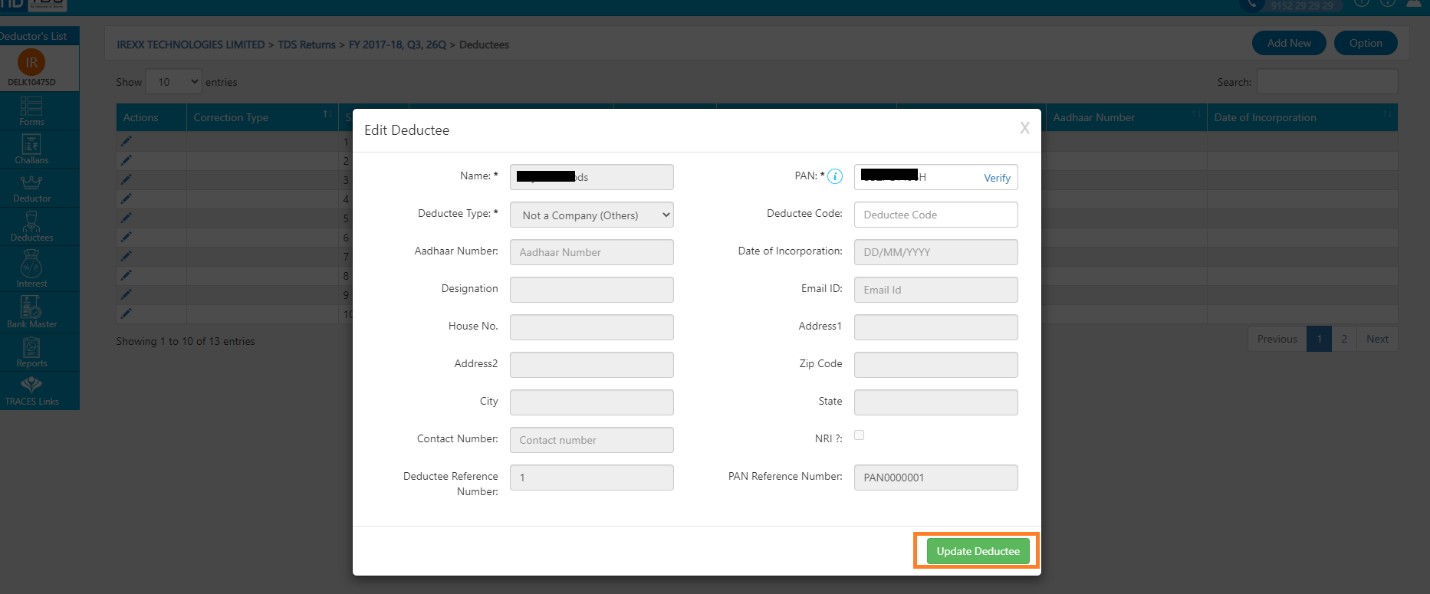Edit row 7 with pencil icon

[127, 256]
